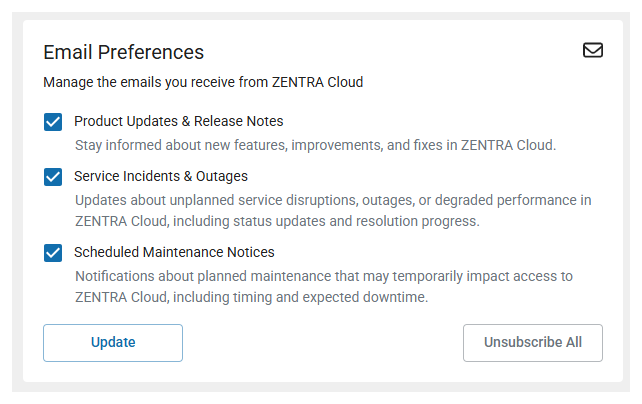Click the "Manage the emails you receive" subtitle
Screen dimensions: 642x404
tap(203, 82)
